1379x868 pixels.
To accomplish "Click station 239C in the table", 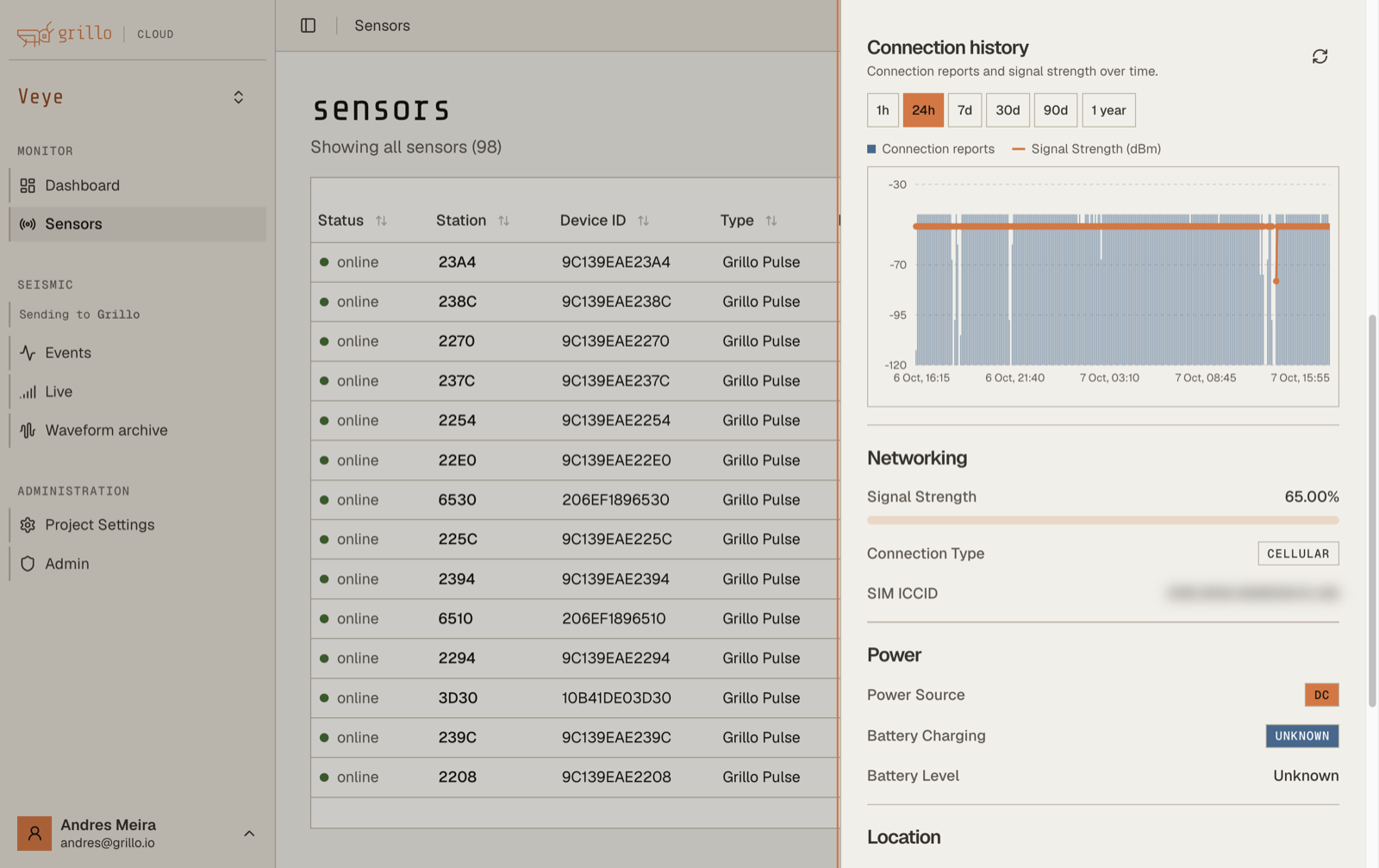I will pyautogui.click(x=457, y=738).
